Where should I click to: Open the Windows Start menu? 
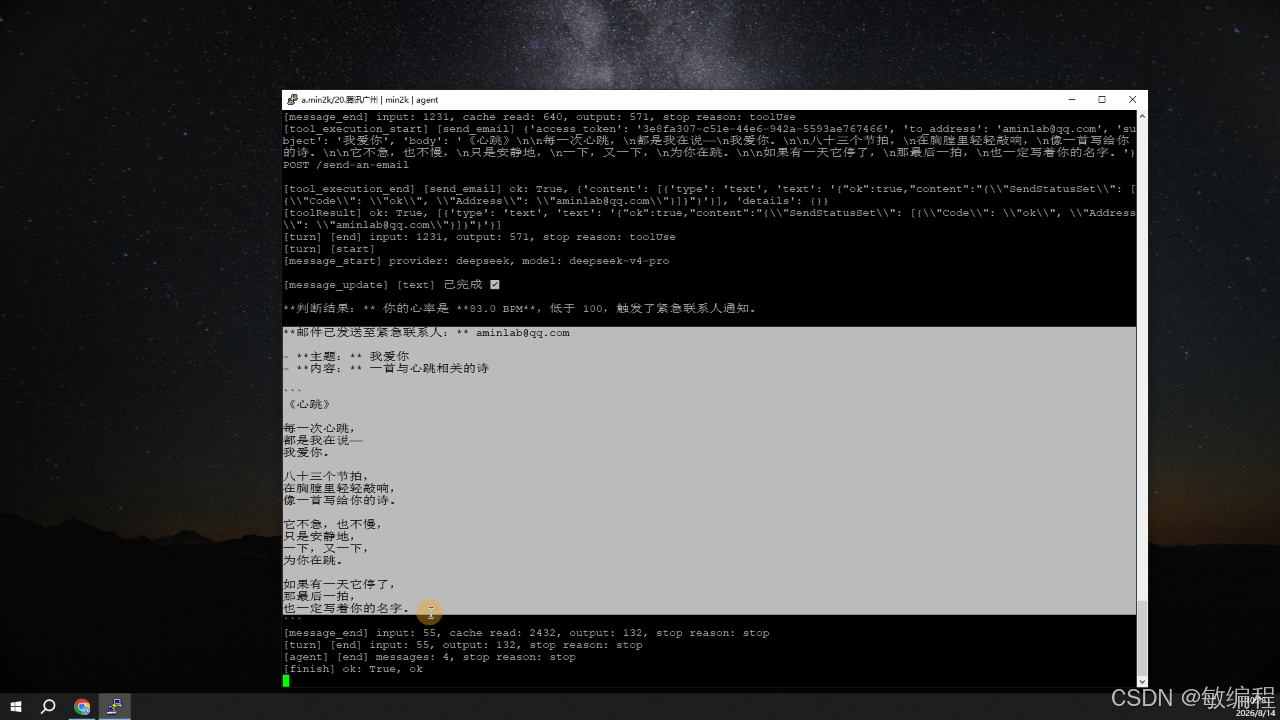click(16, 707)
